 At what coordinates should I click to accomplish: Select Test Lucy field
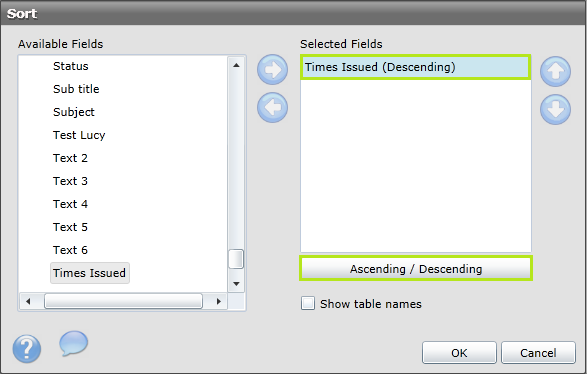tap(79, 135)
